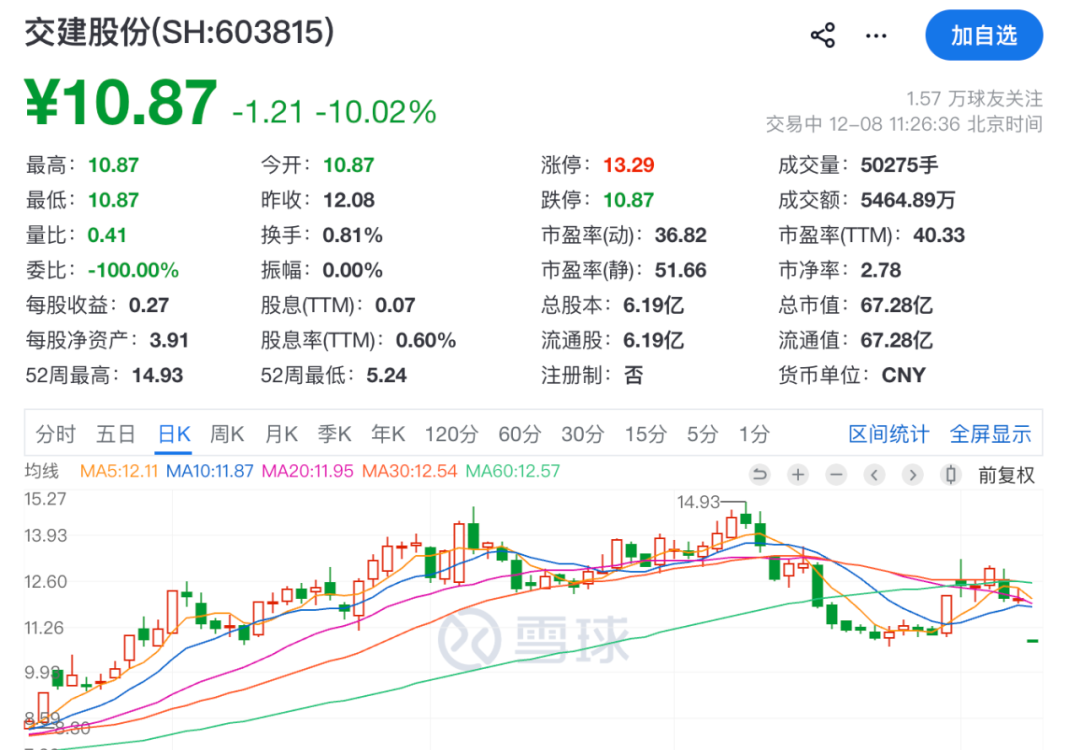This screenshot has width=1080, height=750.
Task: Open the three-dot more options menu
Action: (876, 36)
